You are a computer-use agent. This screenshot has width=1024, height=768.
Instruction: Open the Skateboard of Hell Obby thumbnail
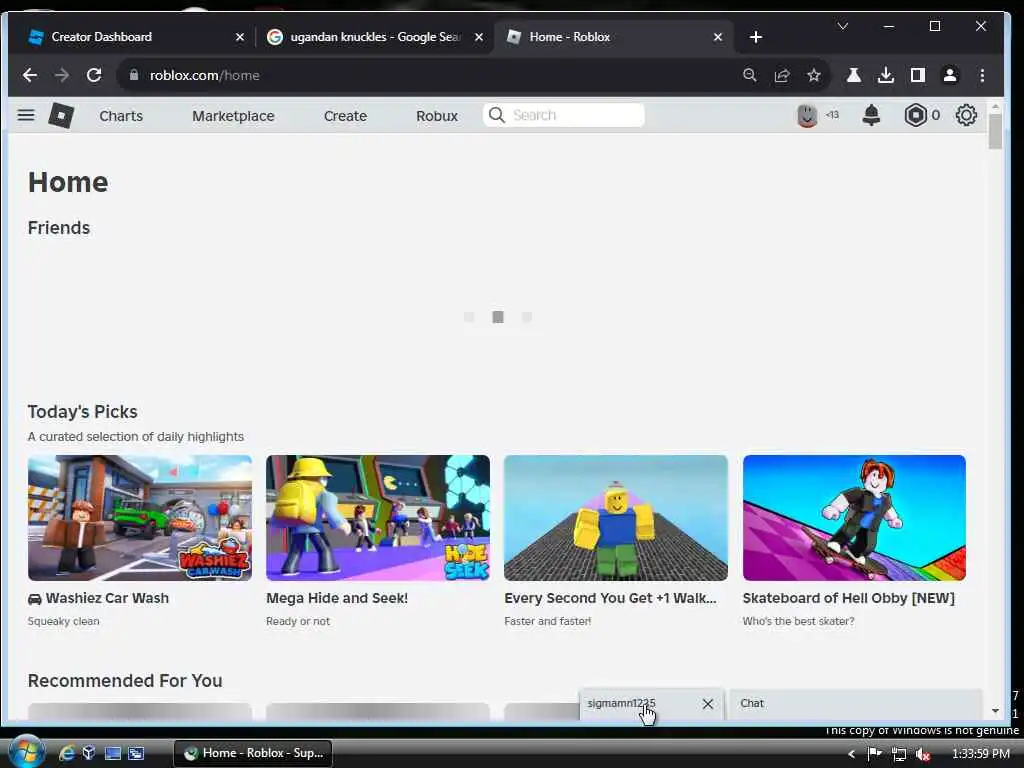click(x=854, y=518)
